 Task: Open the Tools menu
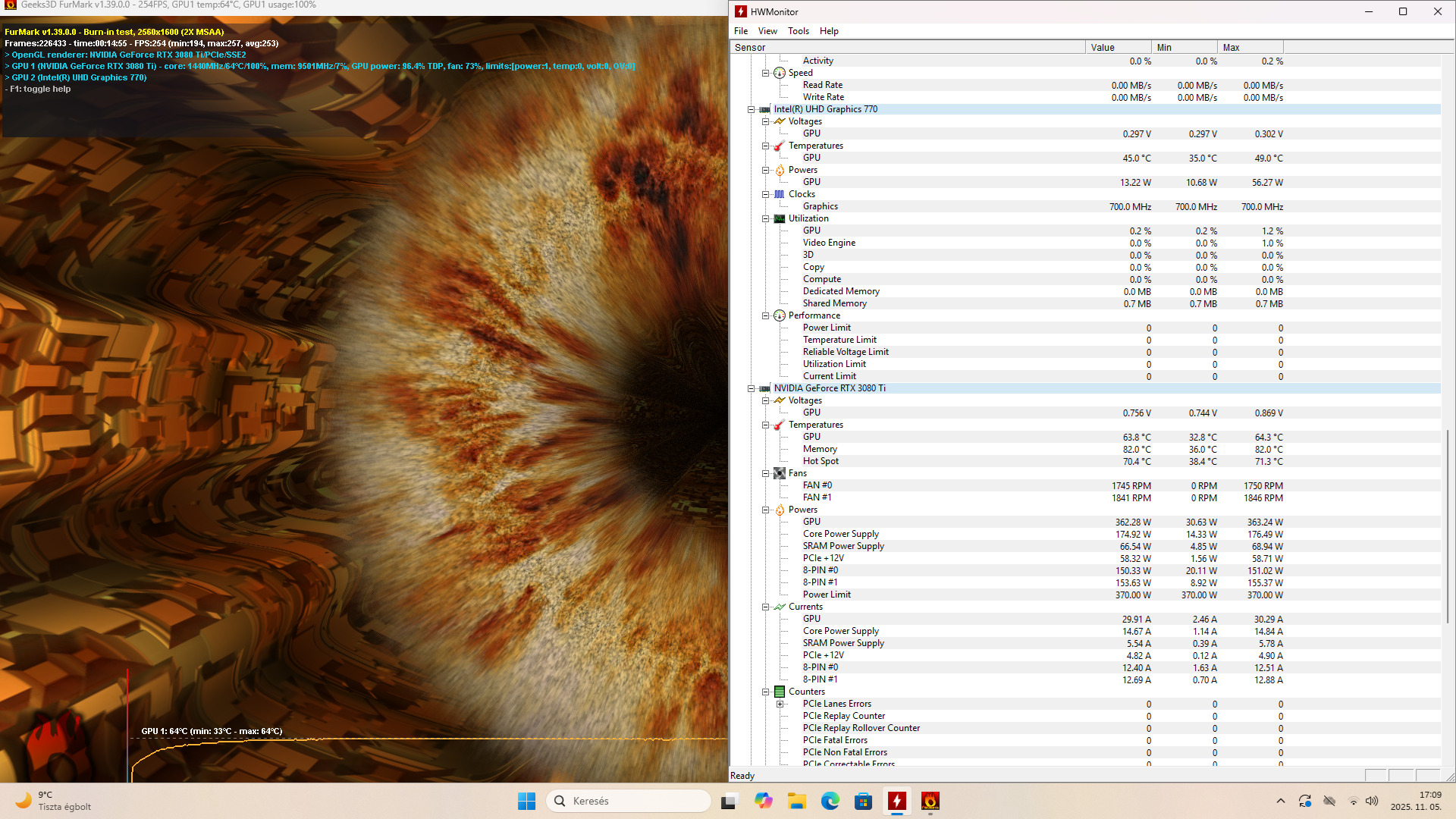coord(798,31)
